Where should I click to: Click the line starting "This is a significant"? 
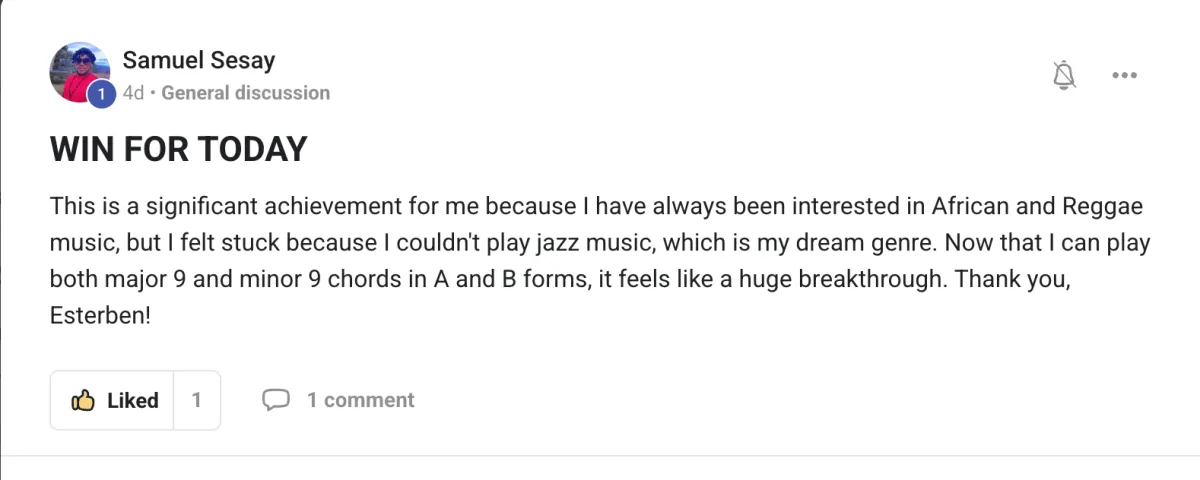[595, 207]
